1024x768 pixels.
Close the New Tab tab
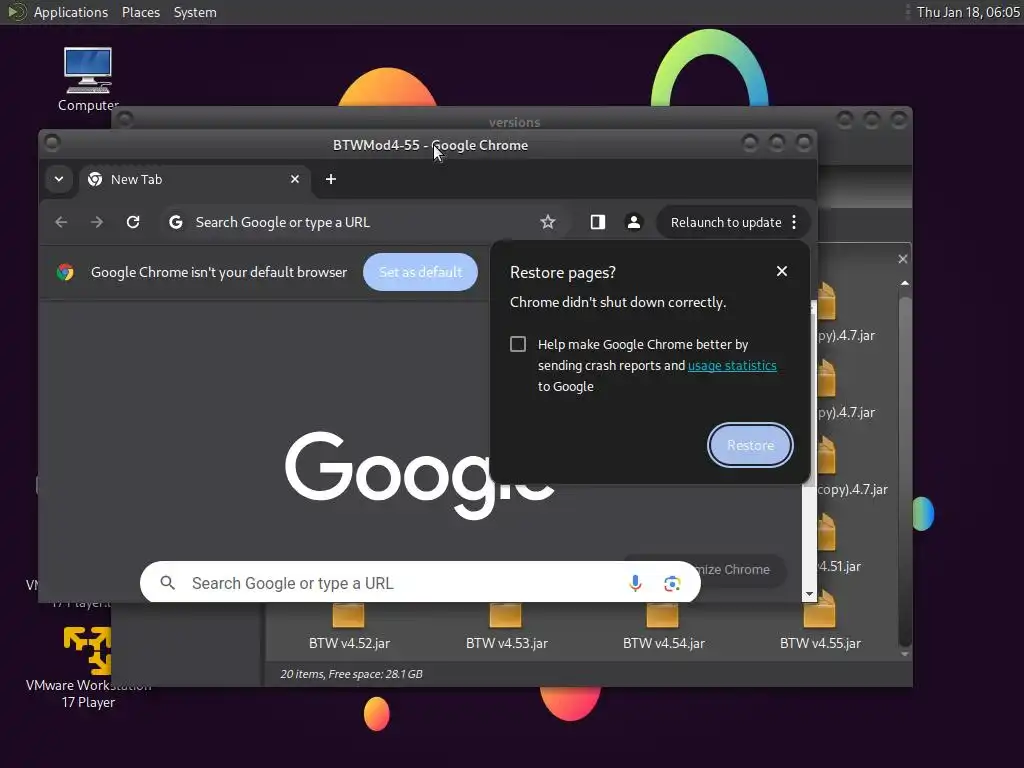click(295, 179)
